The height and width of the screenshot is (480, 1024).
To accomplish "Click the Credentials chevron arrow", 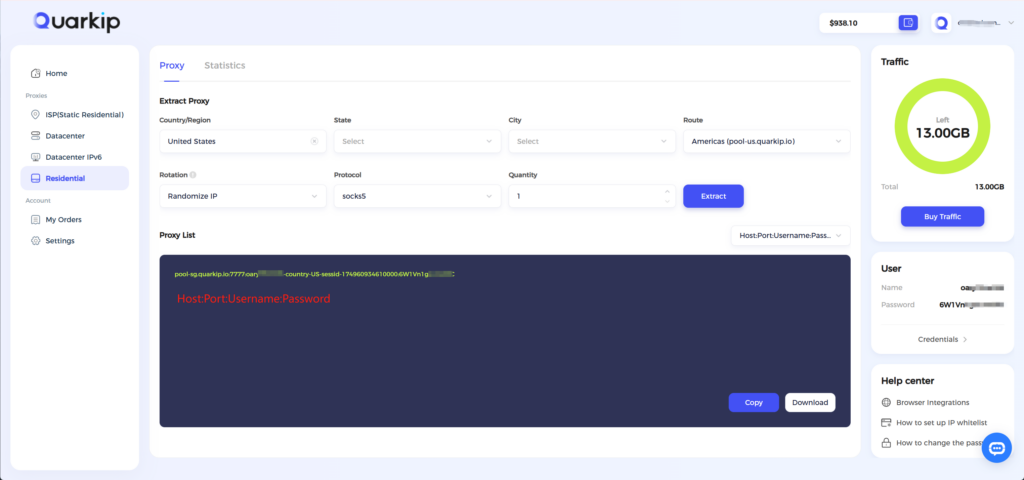I will coord(965,340).
